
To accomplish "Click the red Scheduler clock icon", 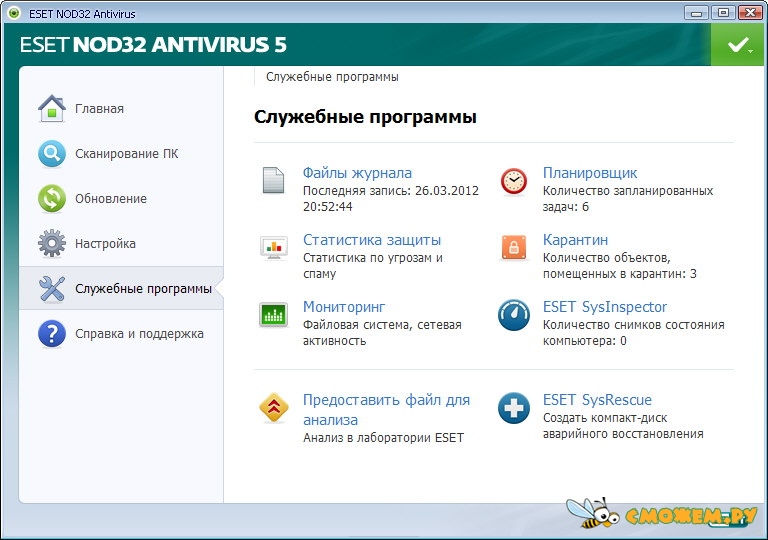I will (x=514, y=181).
